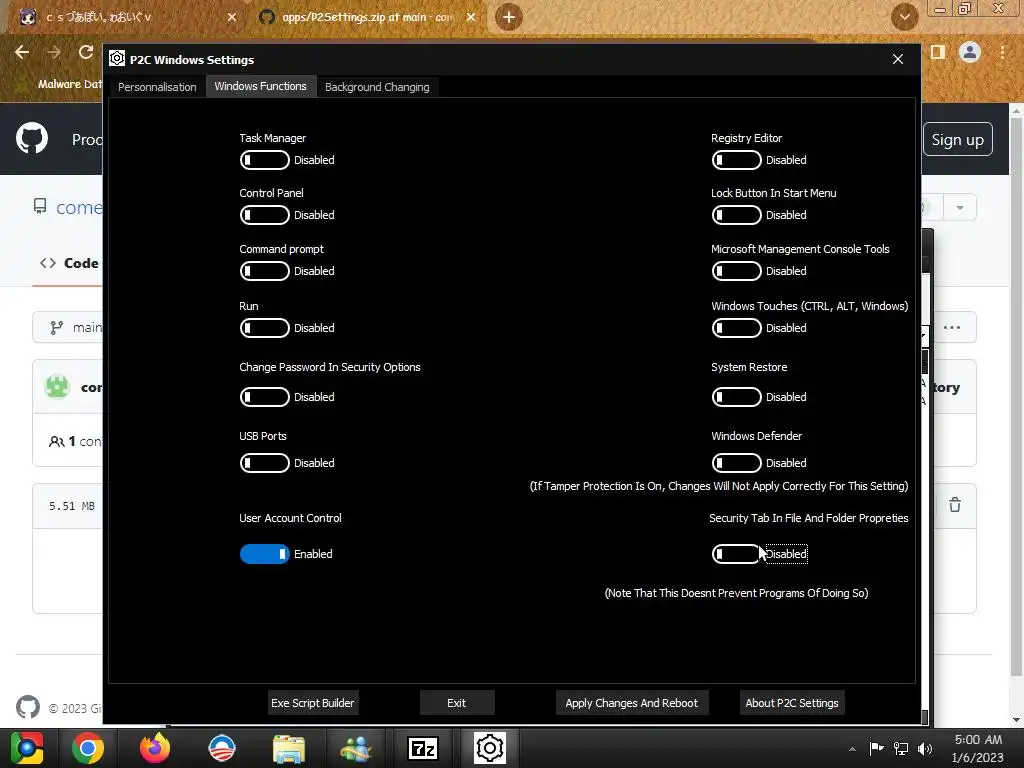Click Sign up on GitHub page
Image resolution: width=1024 pixels, height=768 pixels.
click(957, 139)
